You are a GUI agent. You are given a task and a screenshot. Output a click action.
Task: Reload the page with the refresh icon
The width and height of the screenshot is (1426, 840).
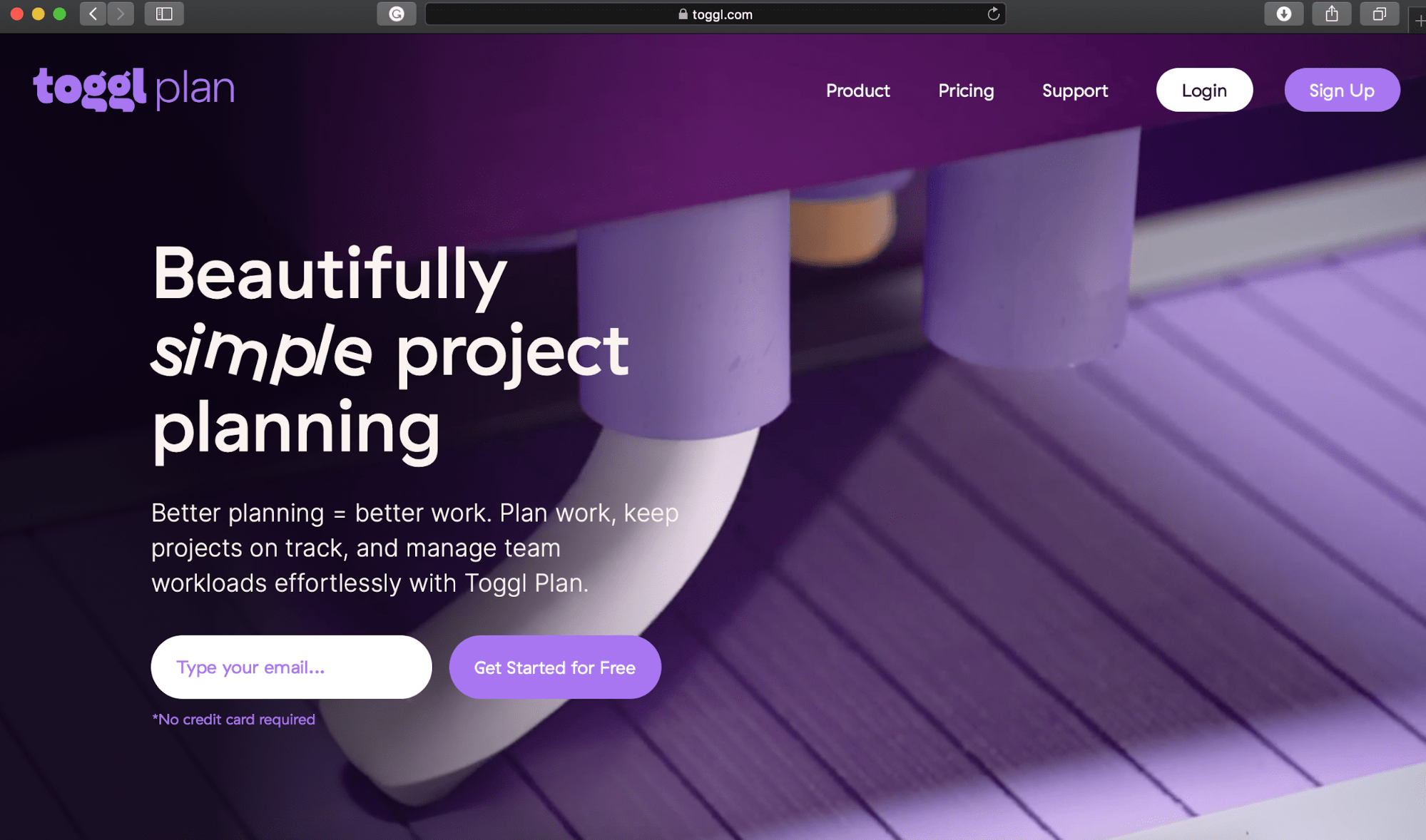coord(993,14)
